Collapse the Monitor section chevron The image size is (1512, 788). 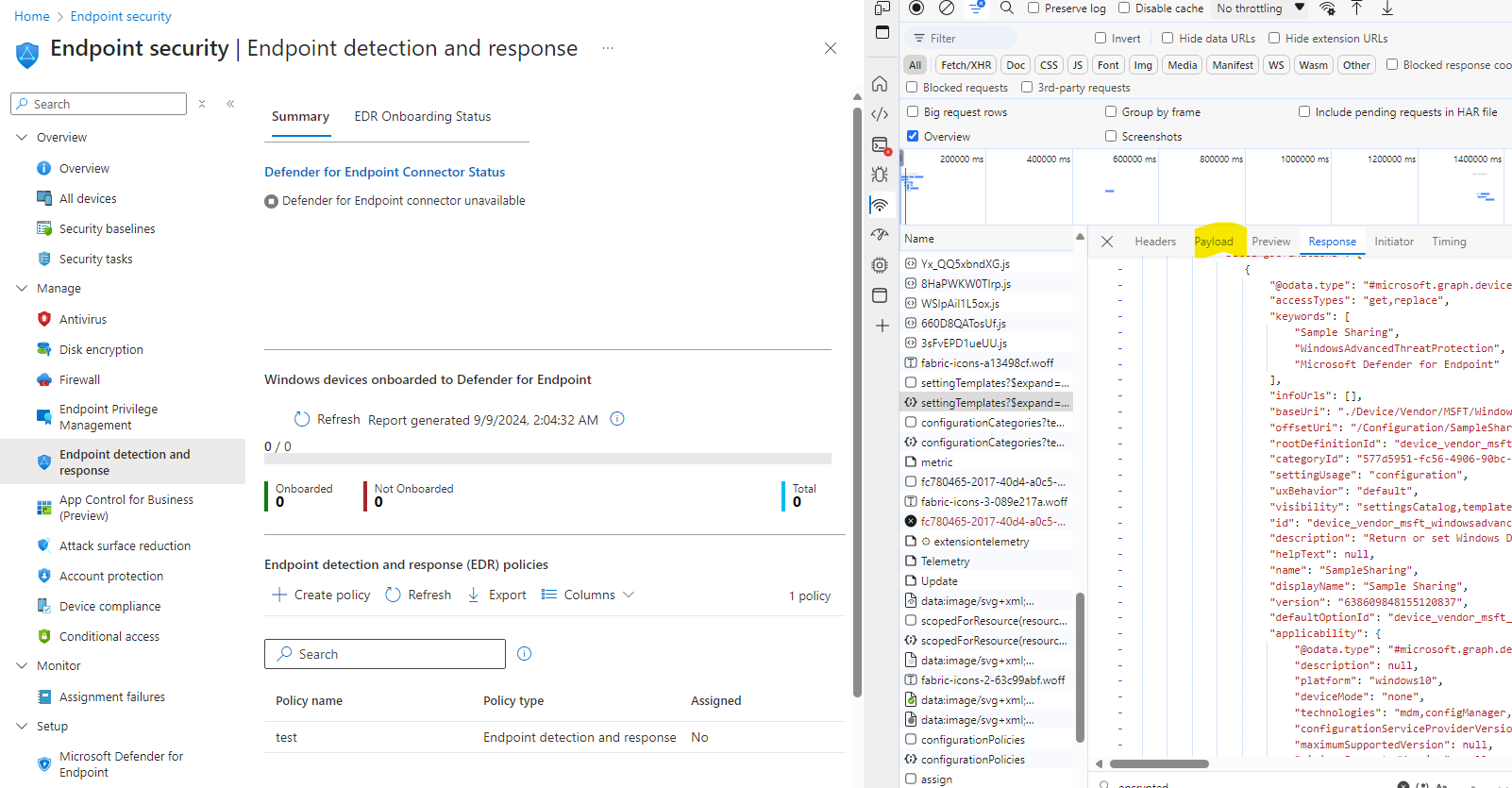coord(22,665)
